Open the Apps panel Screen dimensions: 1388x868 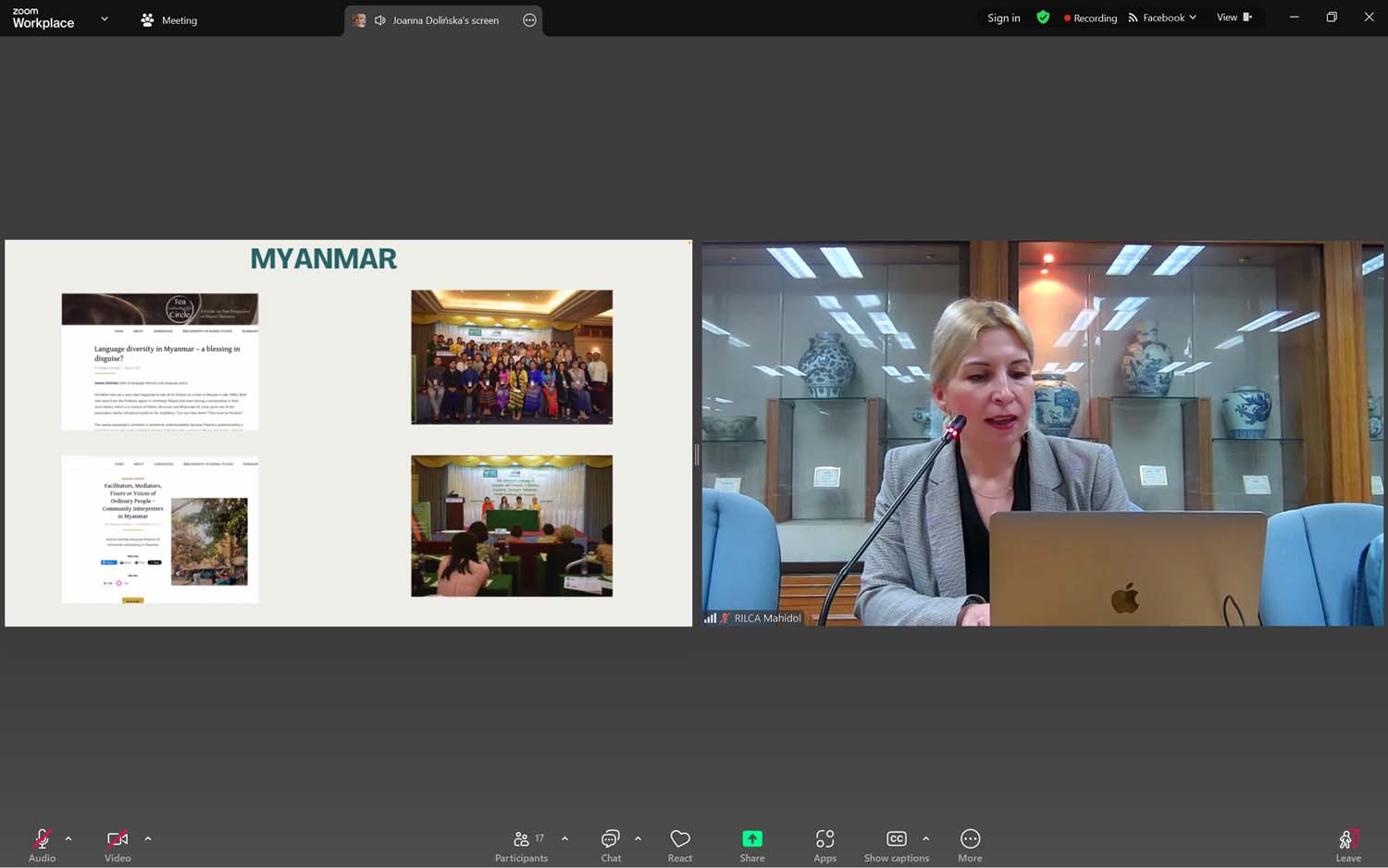tap(824, 840)
